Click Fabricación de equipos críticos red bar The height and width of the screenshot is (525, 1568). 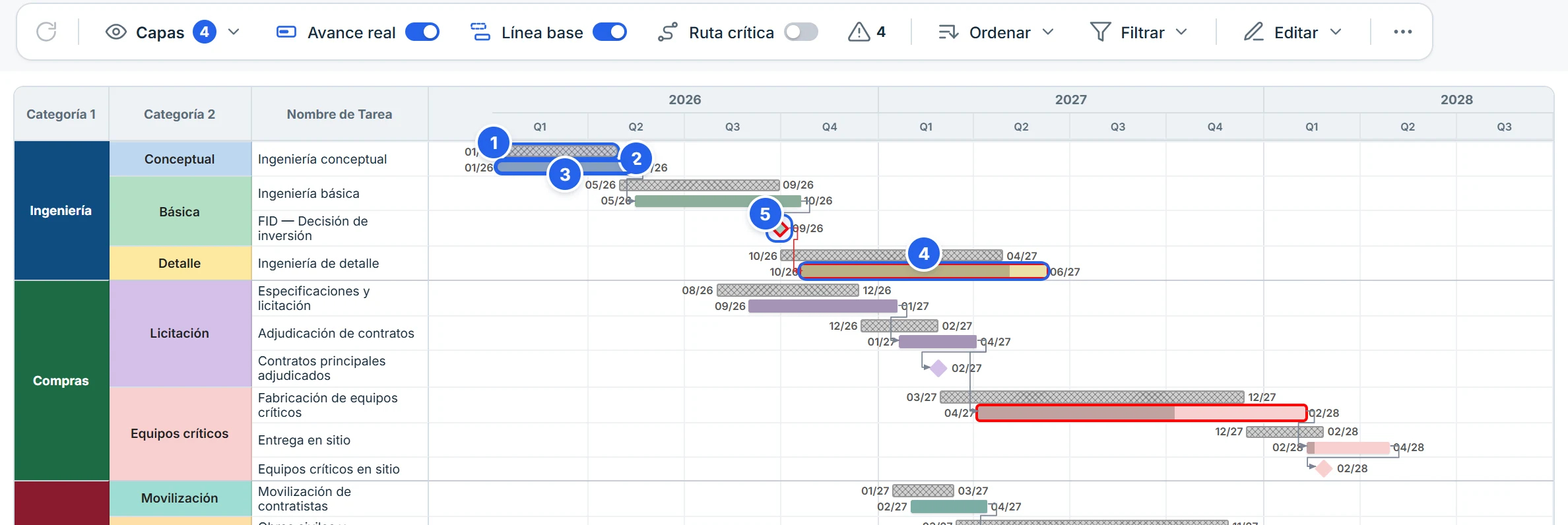(1141, 413)
